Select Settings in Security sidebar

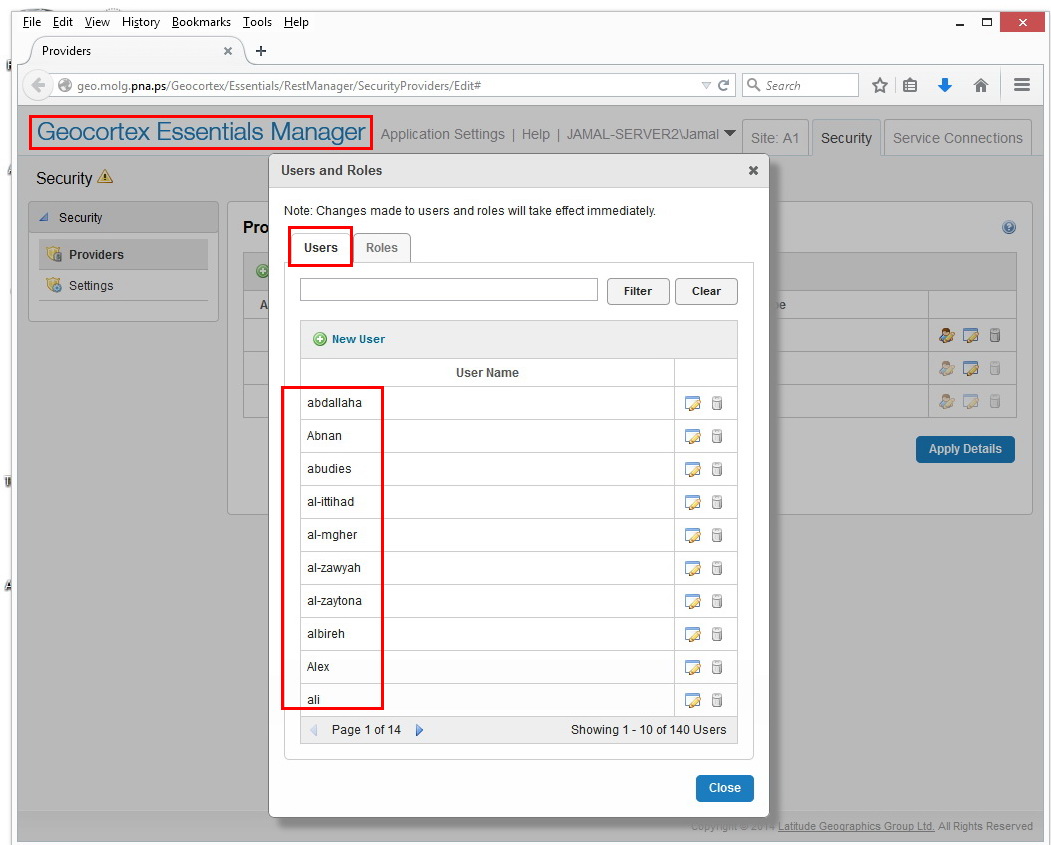coord(123,285)
